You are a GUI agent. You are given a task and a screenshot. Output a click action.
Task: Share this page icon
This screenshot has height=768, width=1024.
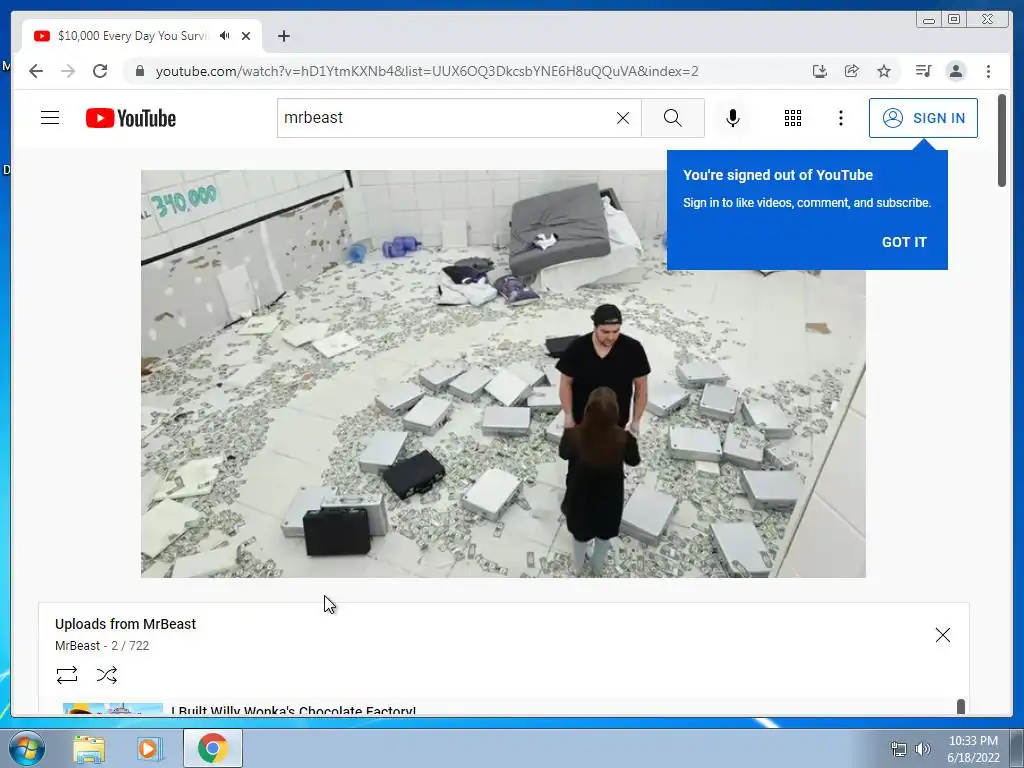(852, 71)
